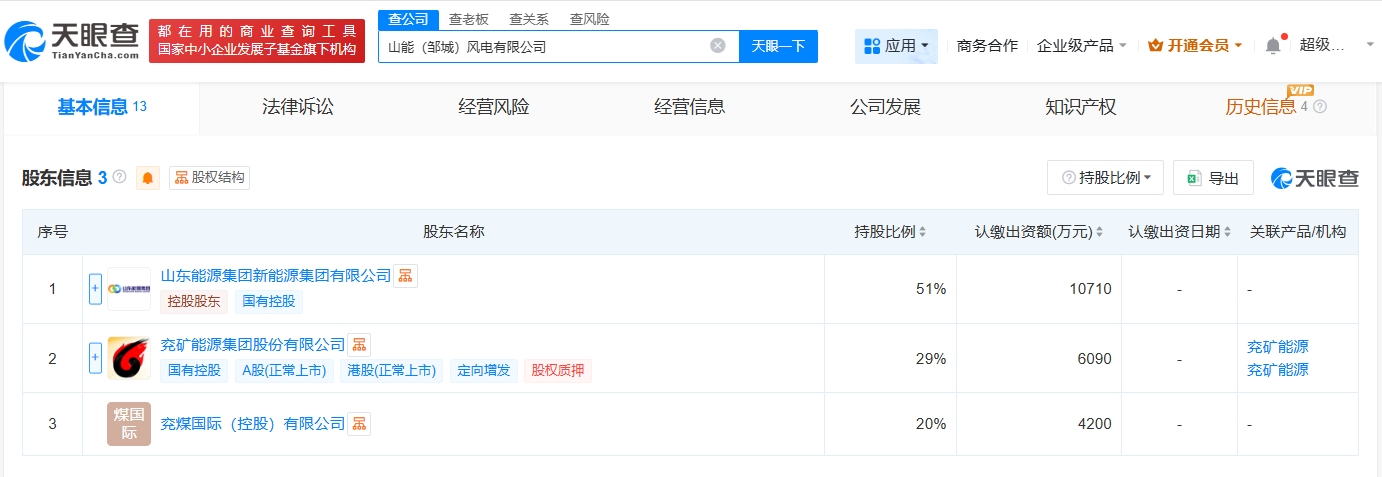Expand the first shareholder row plus button
The width and height of the screenshot is (1382, 477).
[x=96, y=289]
